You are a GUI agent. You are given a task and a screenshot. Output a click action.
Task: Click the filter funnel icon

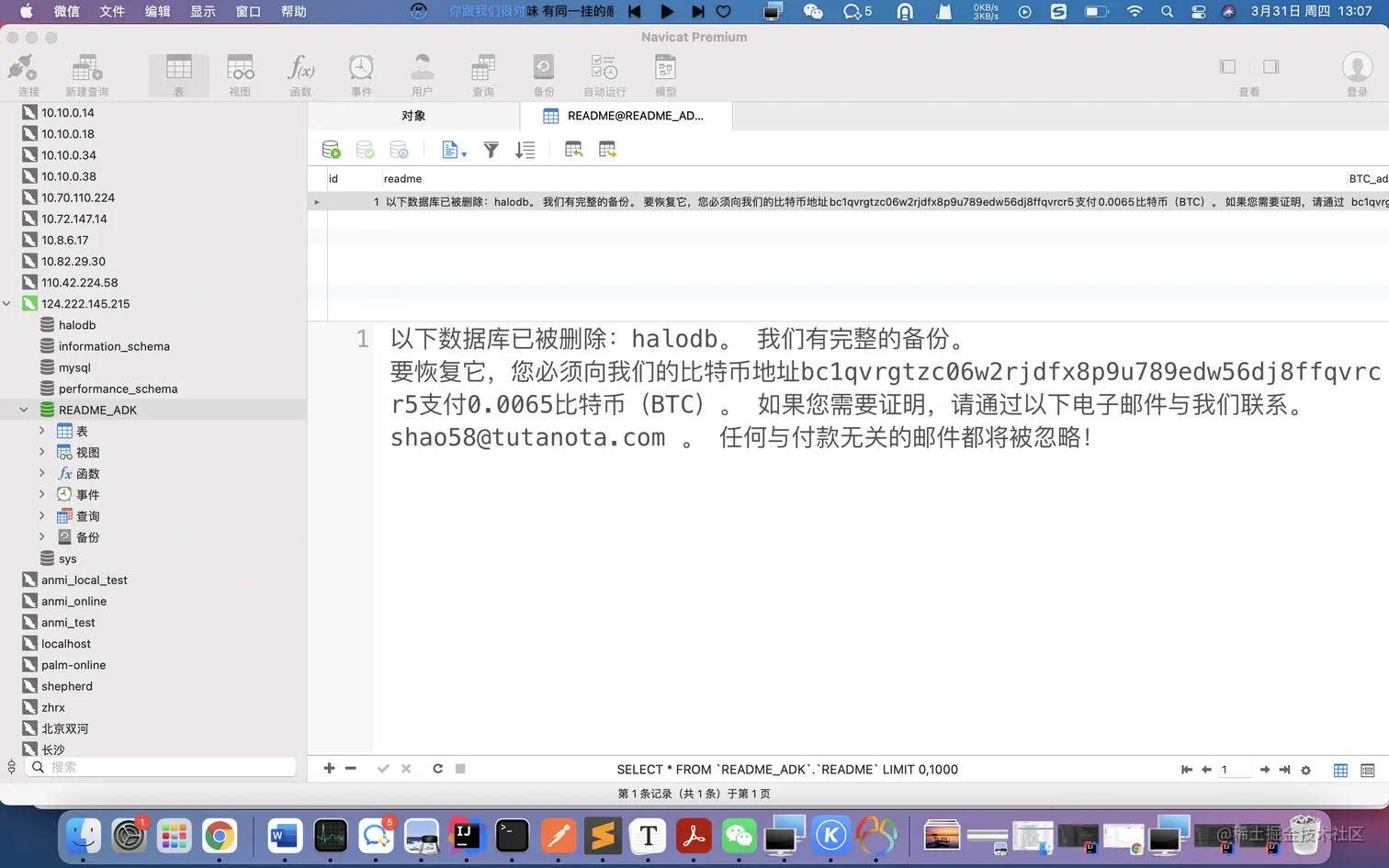[491, 150]
